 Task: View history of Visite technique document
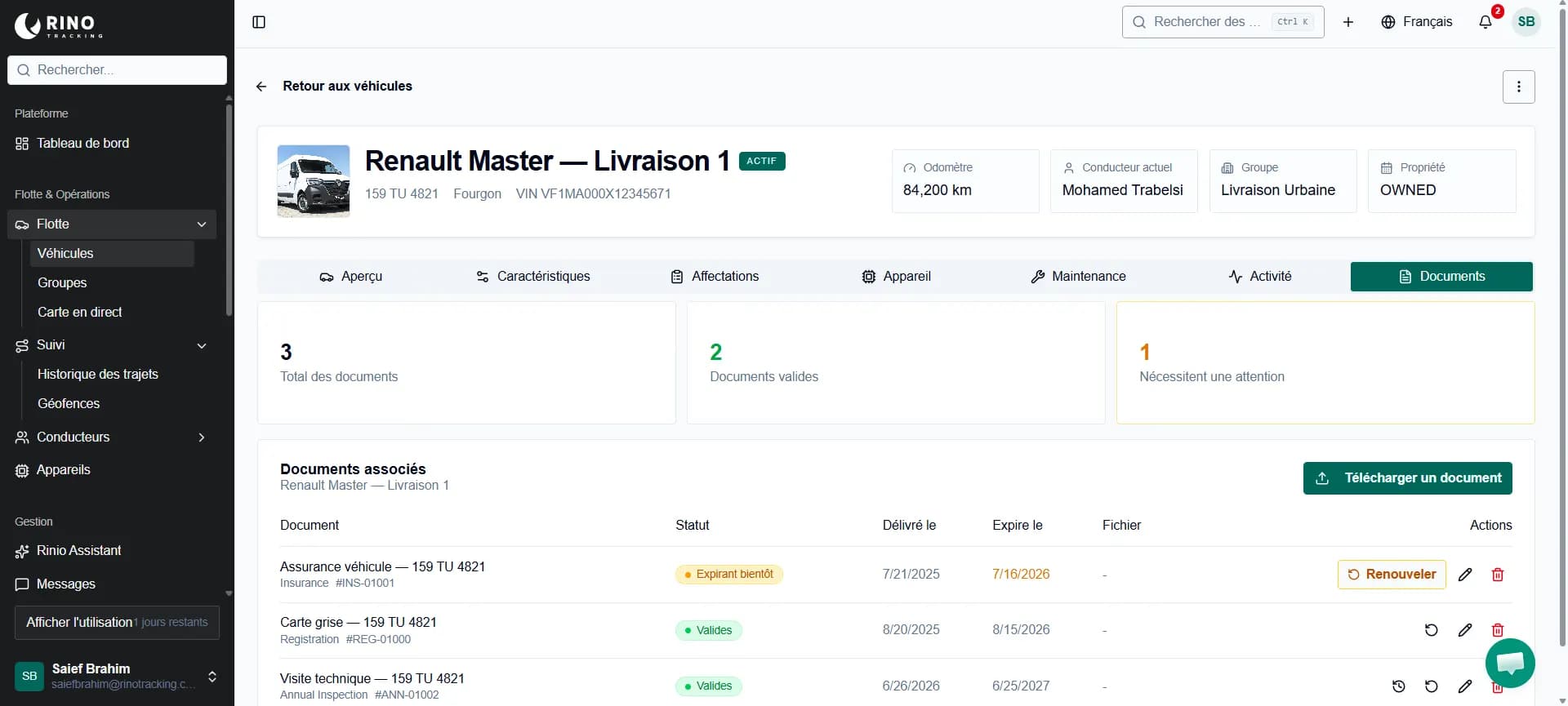click(x=1398, y=686)
